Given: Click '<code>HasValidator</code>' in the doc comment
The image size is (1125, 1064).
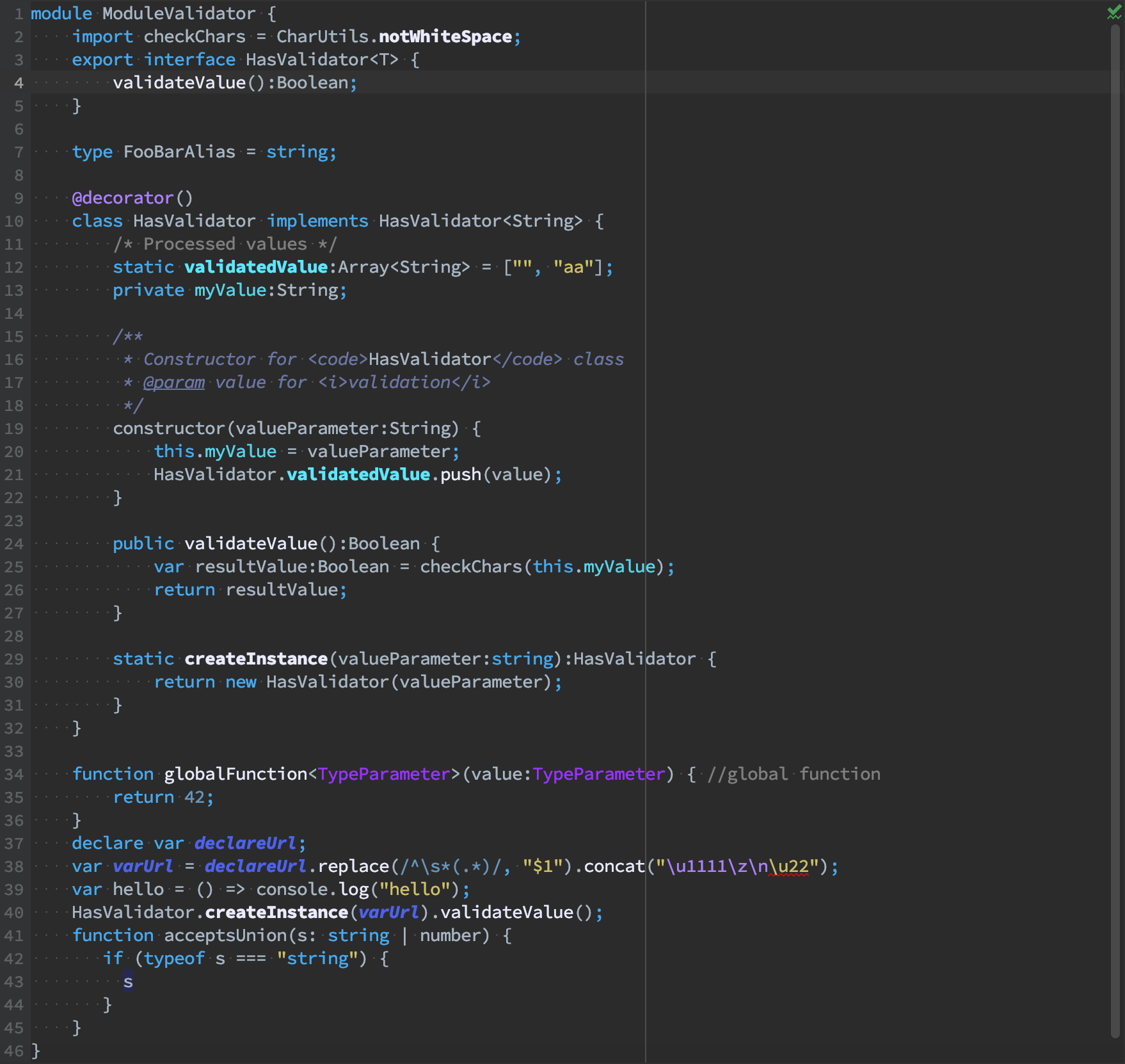Looking at the screenshot, I should pyautogui.click(x=435, y=359).
